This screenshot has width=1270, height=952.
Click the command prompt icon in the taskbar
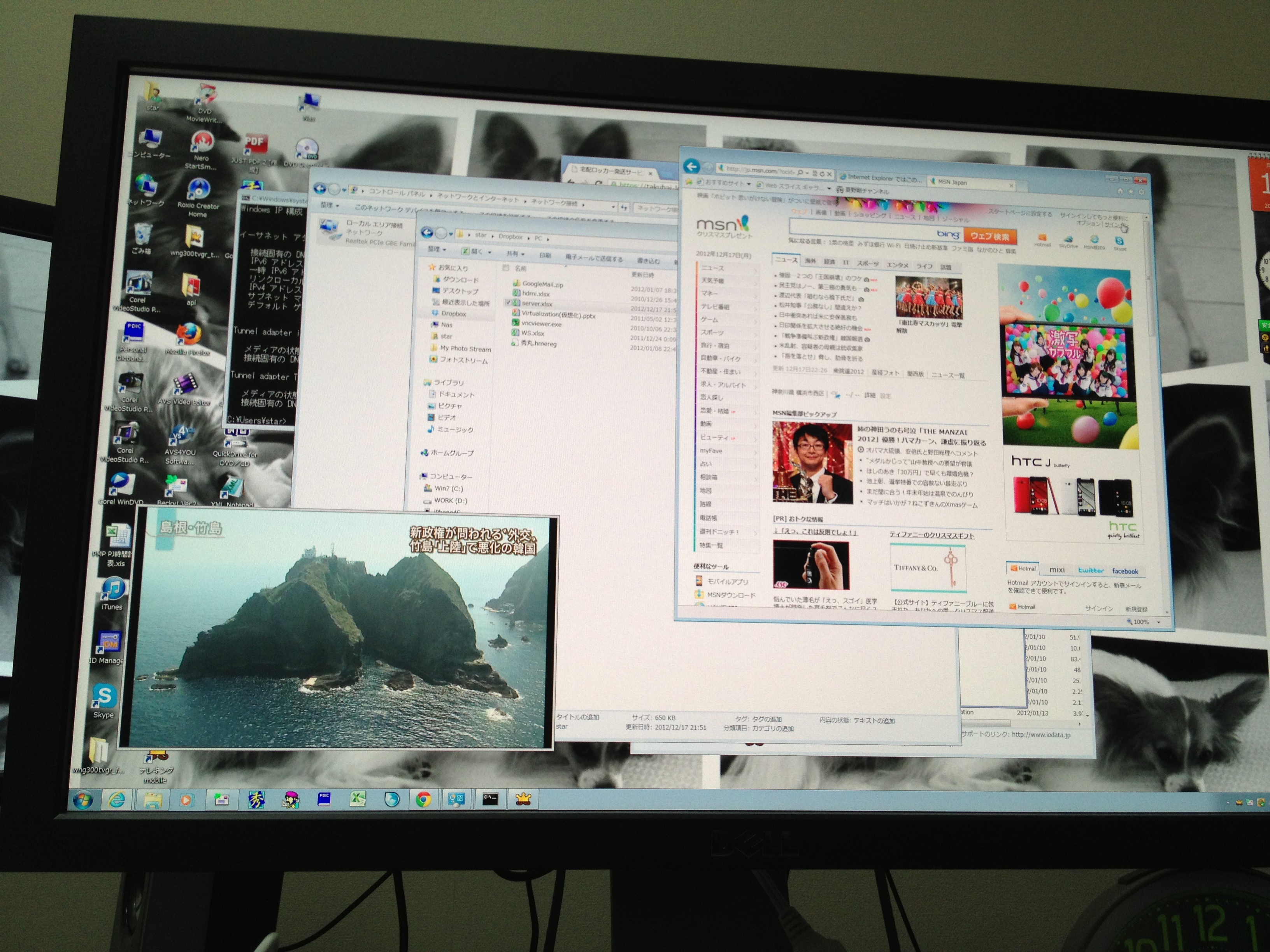(490, 798)
